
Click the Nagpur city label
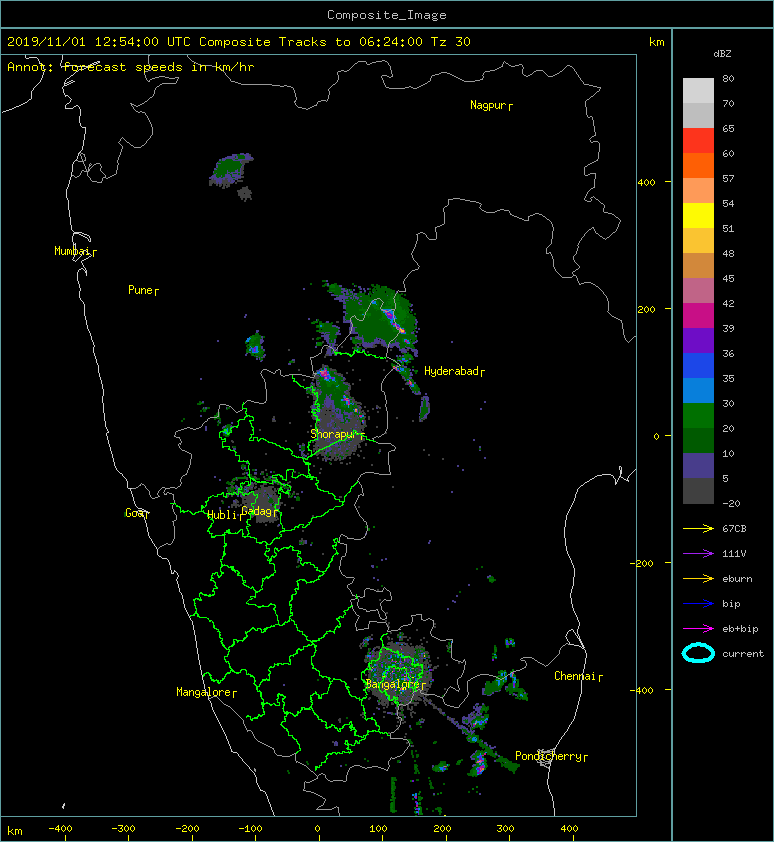[x=491, y=105]
